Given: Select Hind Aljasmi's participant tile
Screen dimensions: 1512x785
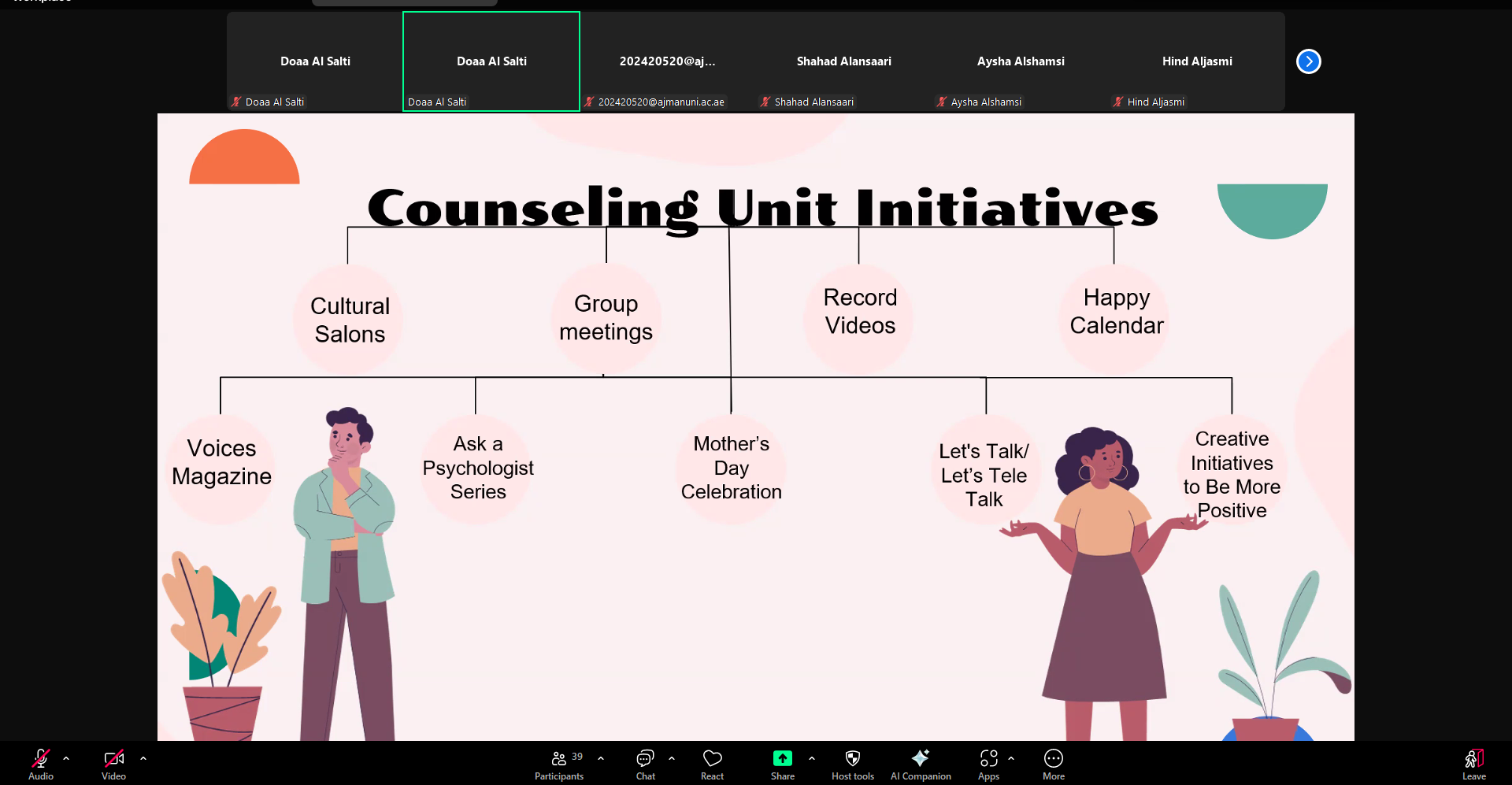Looking at the screenshot, I should point(1196,61).
